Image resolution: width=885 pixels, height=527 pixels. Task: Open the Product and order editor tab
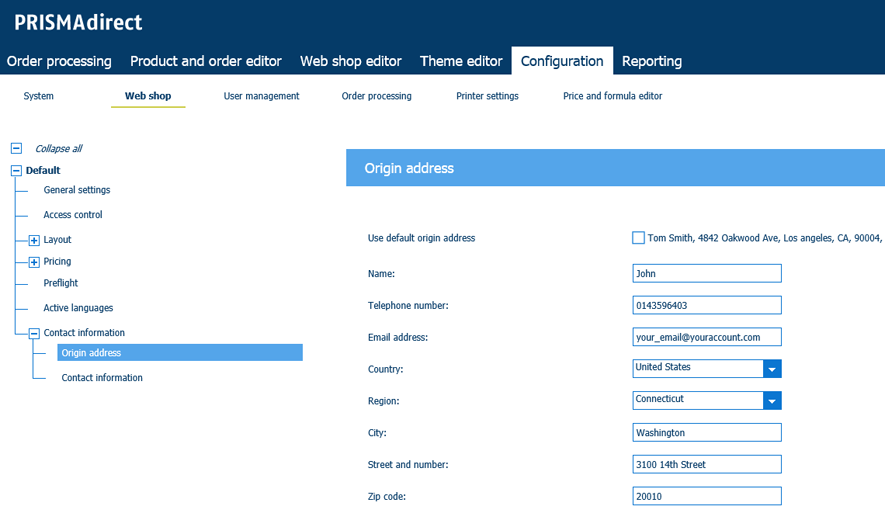tap(205, 61)
